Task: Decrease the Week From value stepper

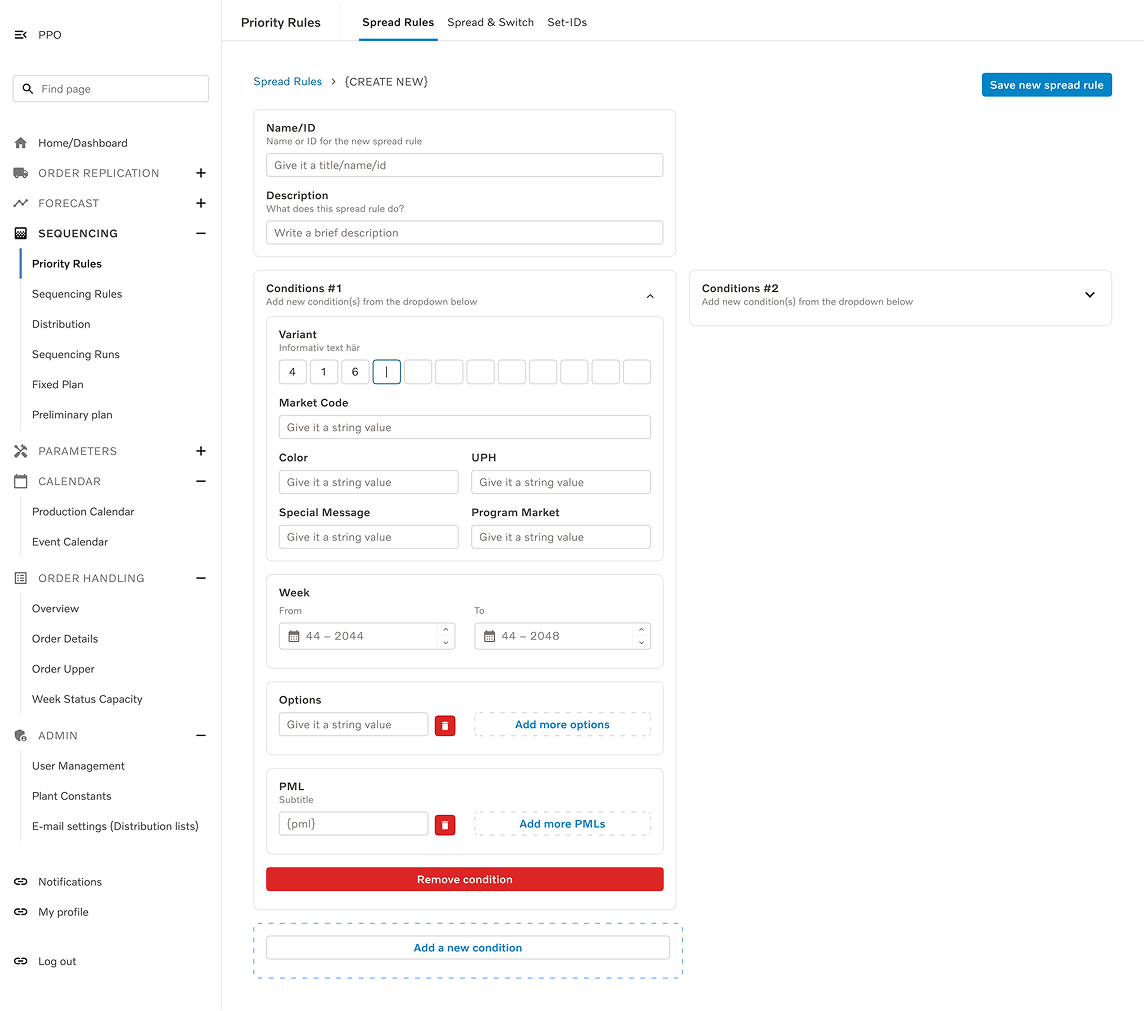Action: pyautogui.click(x=446, y=643)
